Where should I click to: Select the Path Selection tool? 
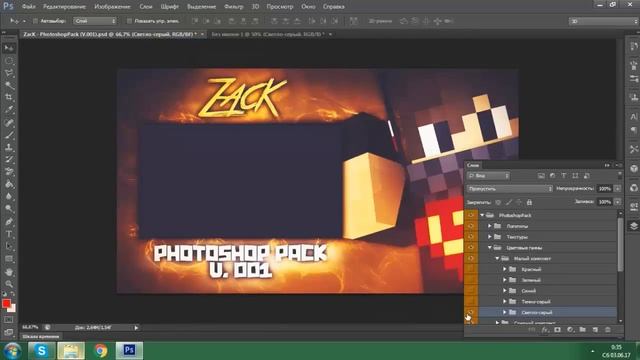click(9, 247)
